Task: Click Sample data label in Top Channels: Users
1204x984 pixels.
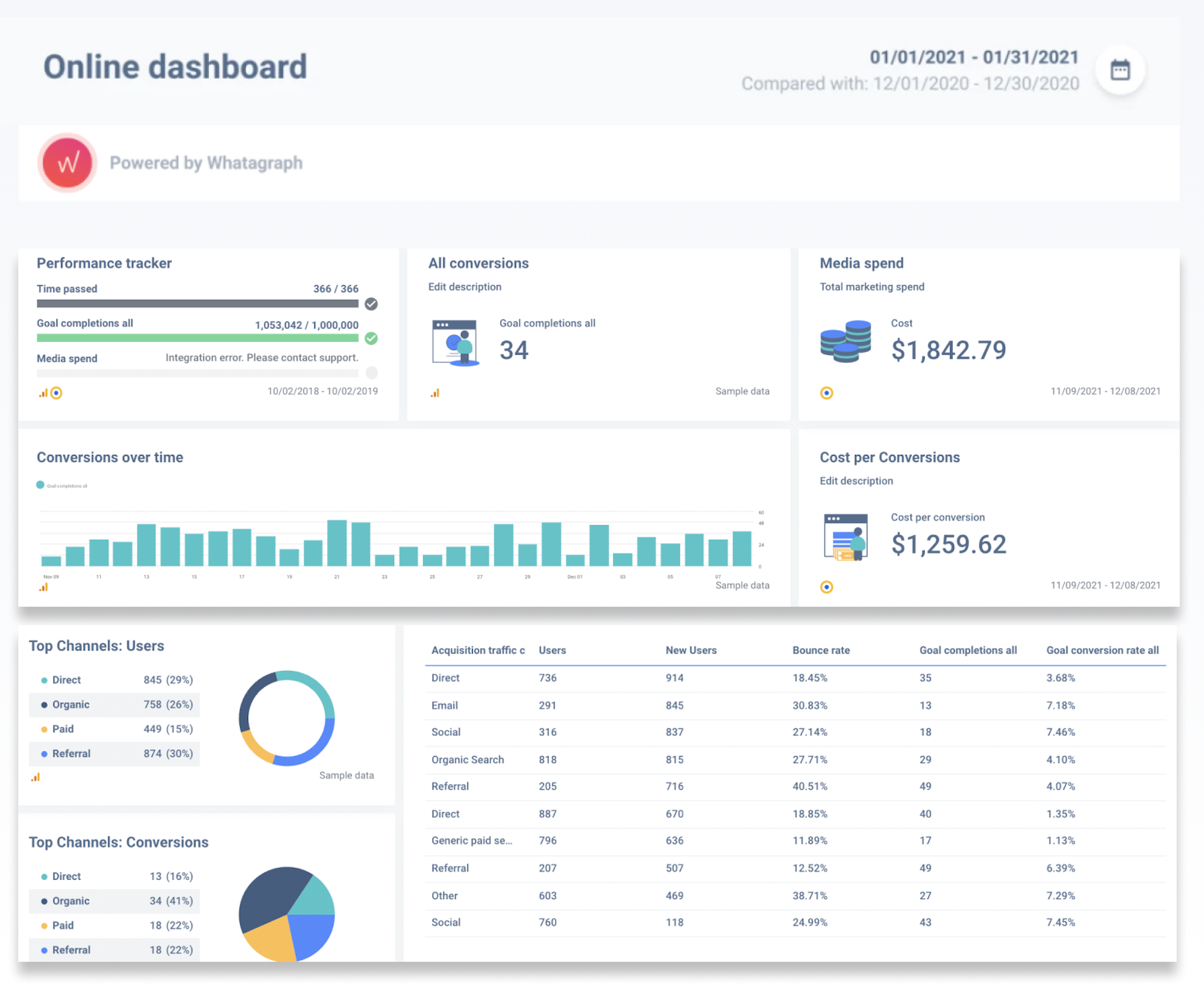Action: coord(346,775)
